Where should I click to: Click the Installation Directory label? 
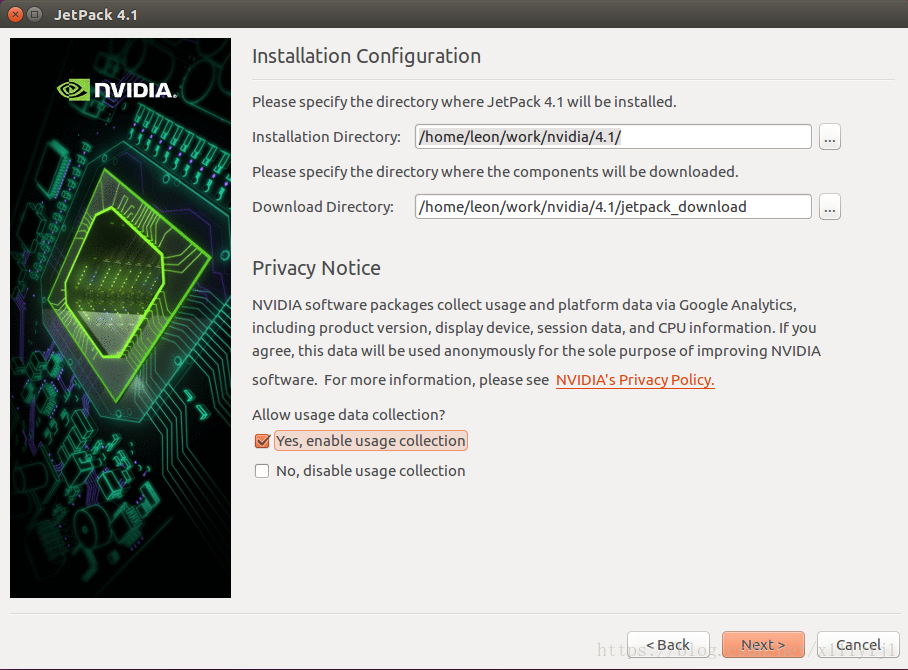pos(326,137)
